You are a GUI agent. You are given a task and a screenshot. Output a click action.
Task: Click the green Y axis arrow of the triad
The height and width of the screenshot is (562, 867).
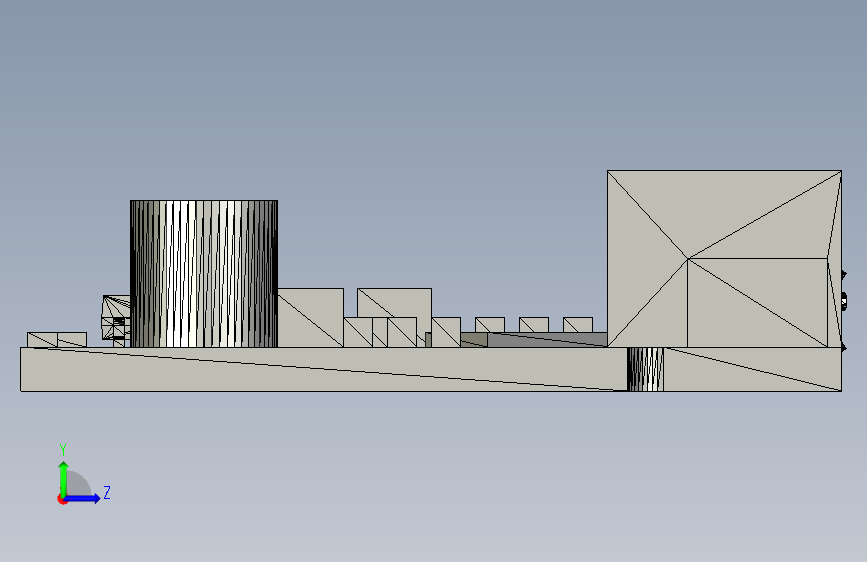coord(64,478)
